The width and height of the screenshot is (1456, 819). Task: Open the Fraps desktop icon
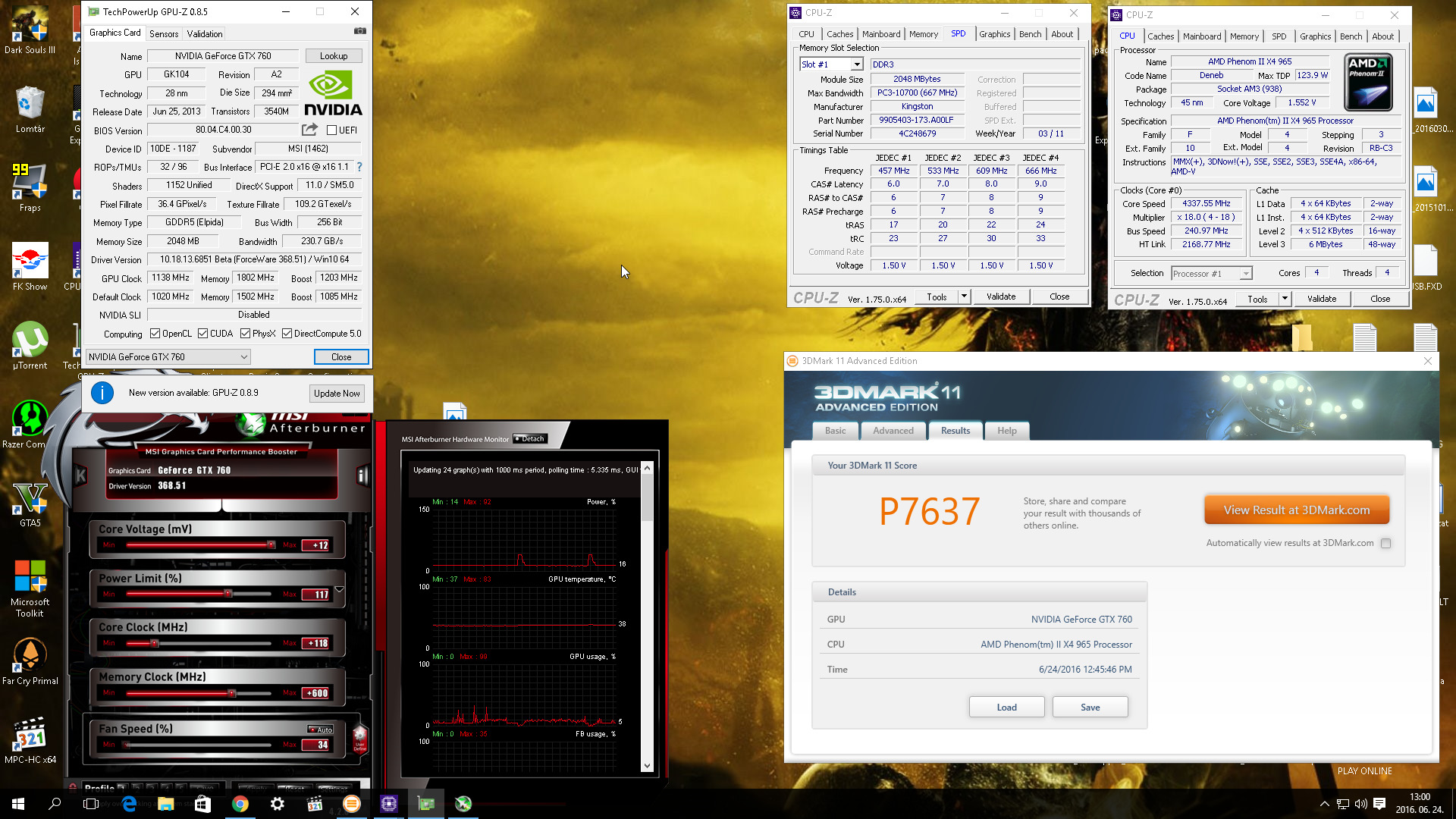(30, 189)
